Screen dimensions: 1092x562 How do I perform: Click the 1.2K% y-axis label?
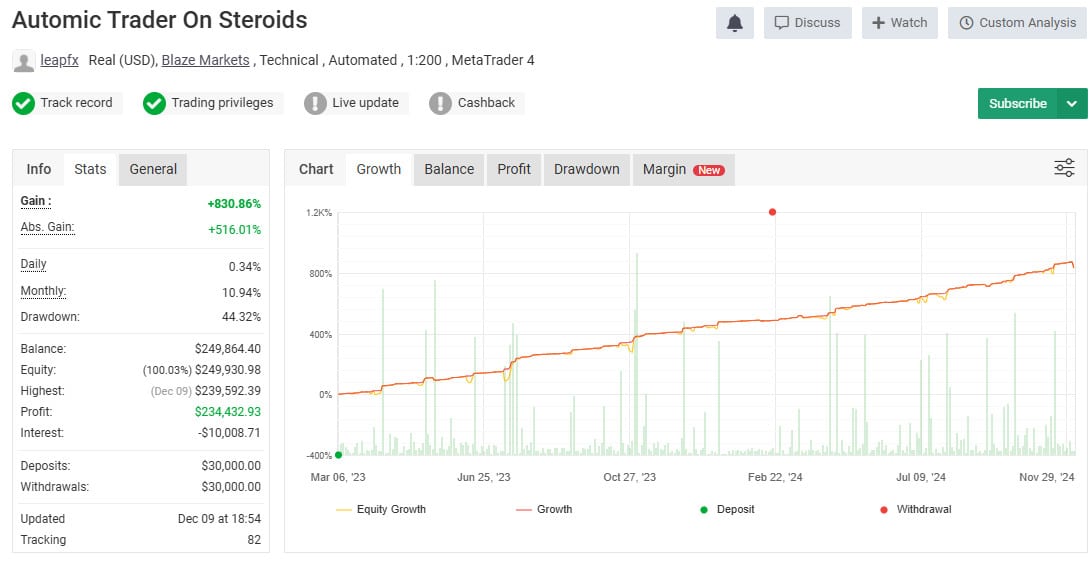pyautogui.click(x=319, y=212)
